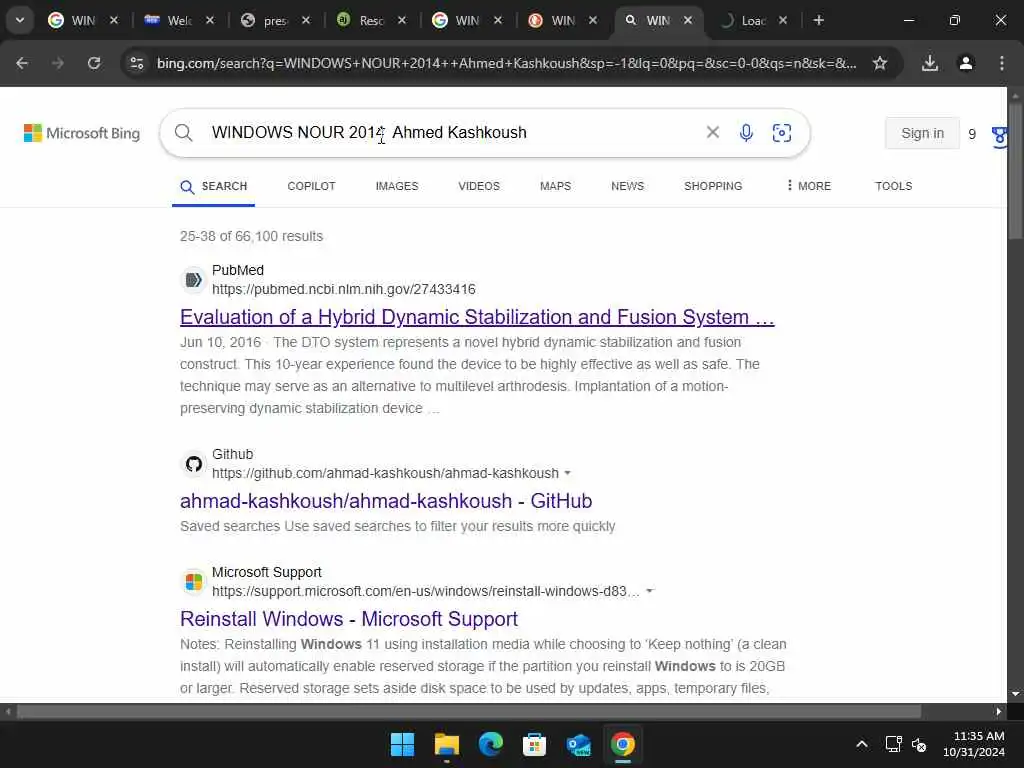The image size is (1024, 768).
Task: Click the vertical scrollbar down arrow
Action: click(x=1015, y=694)
